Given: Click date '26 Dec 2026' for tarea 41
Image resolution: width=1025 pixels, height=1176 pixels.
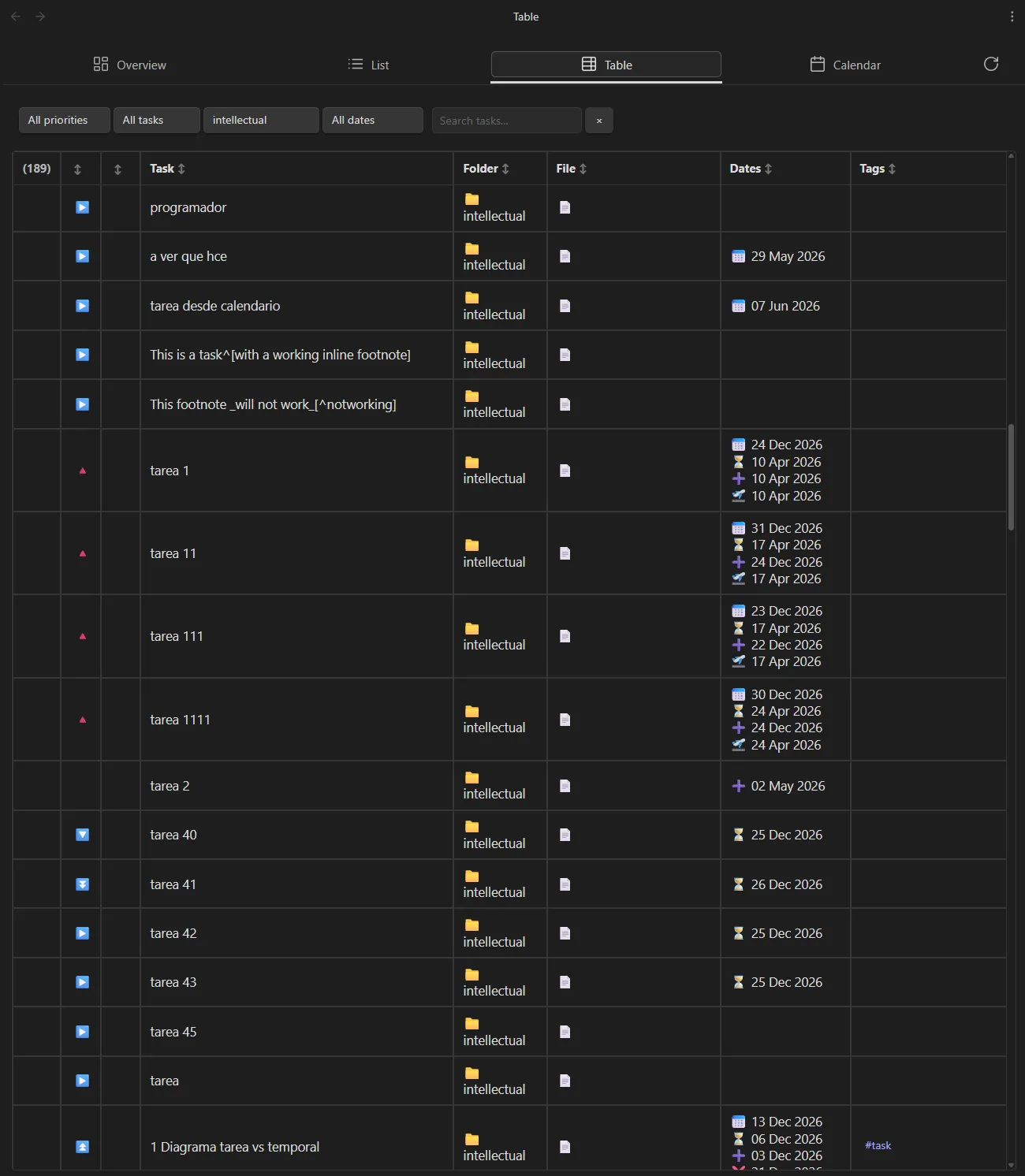Looking at the screenshot, I should (x=786, y=884).
